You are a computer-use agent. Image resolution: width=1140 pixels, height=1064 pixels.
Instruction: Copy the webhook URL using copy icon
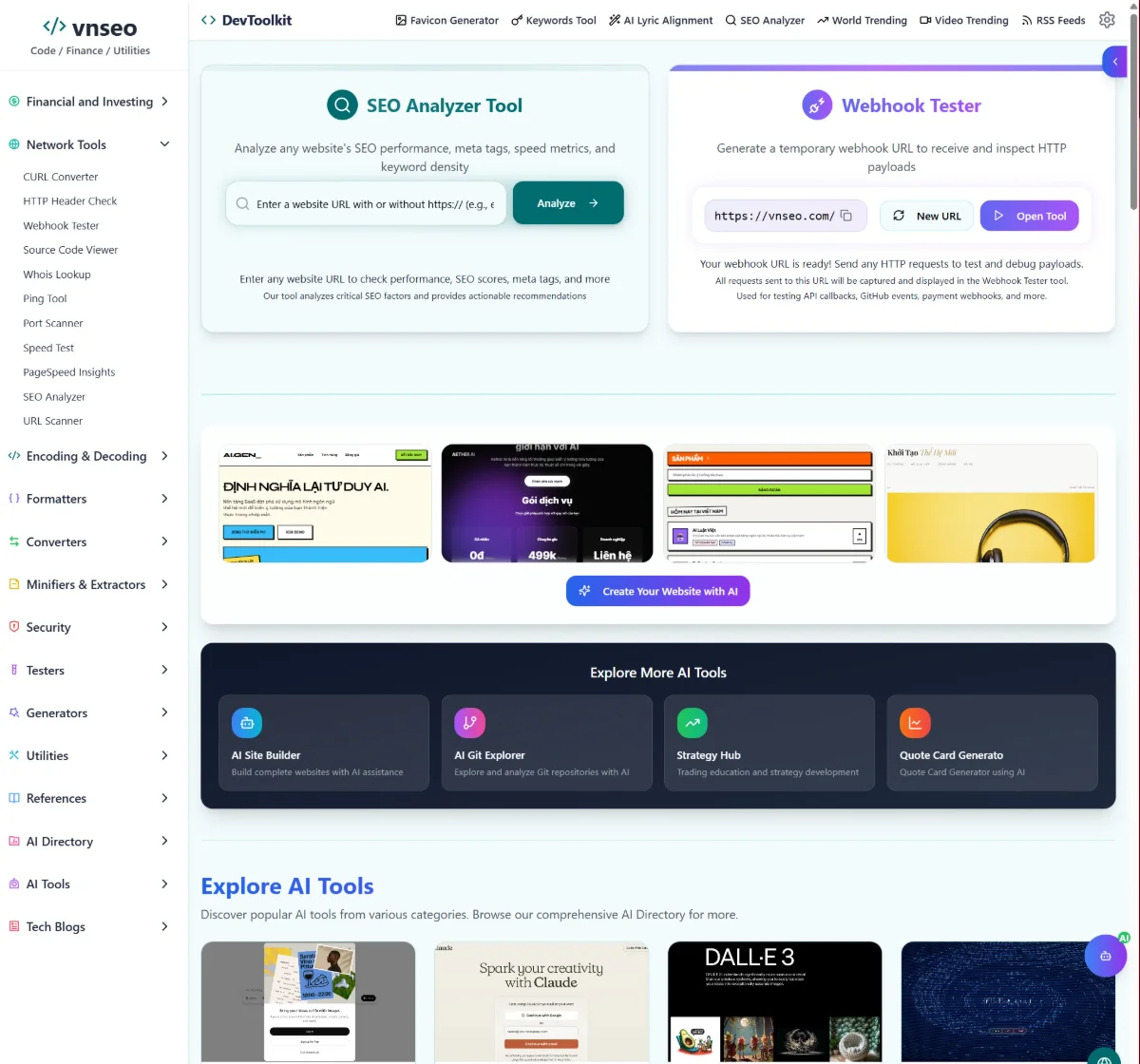(846, 216)
